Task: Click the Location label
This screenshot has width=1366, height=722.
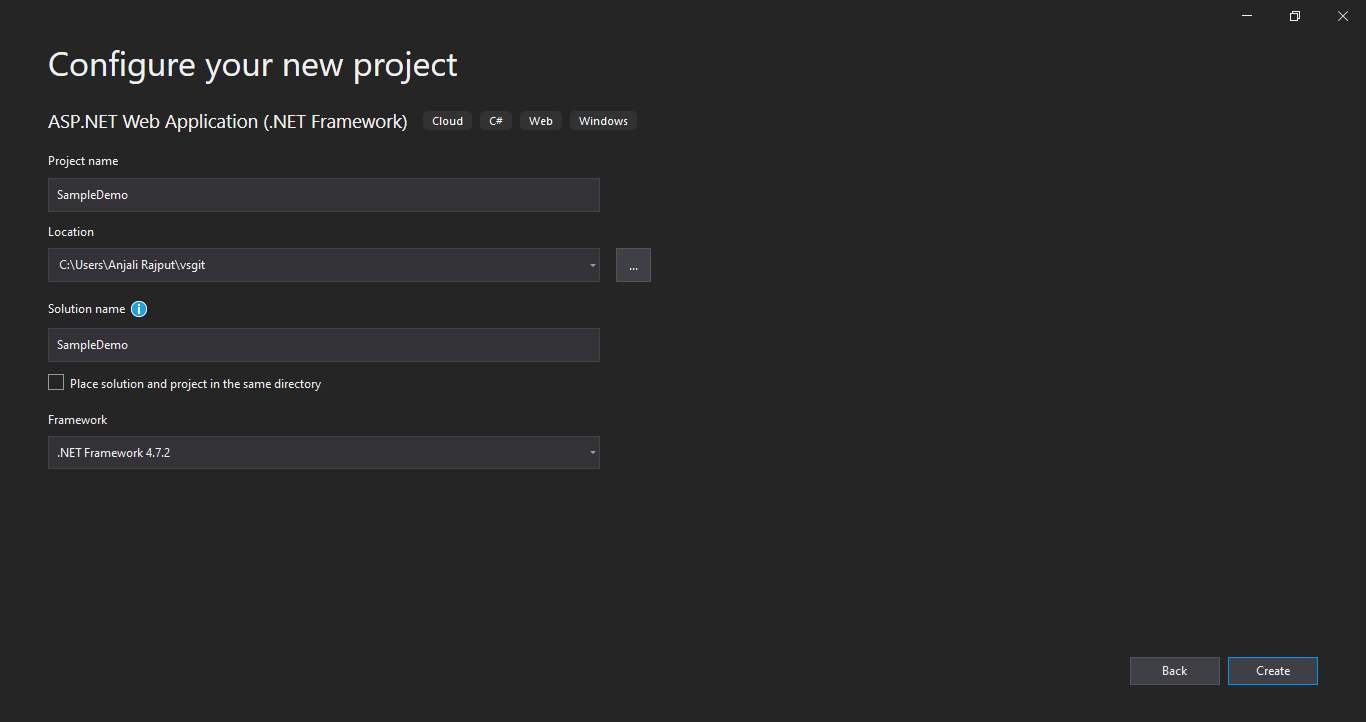Action: [71, 232]
